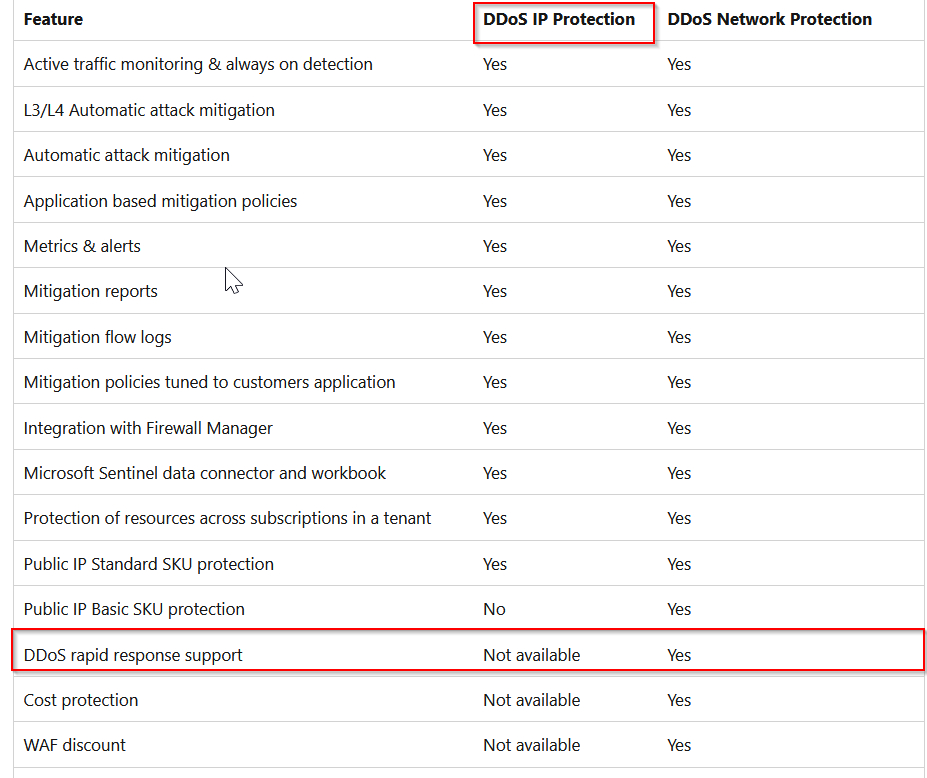Click the DDoS Network Protection column header
The image size is (927, 778).
[769, 20]
